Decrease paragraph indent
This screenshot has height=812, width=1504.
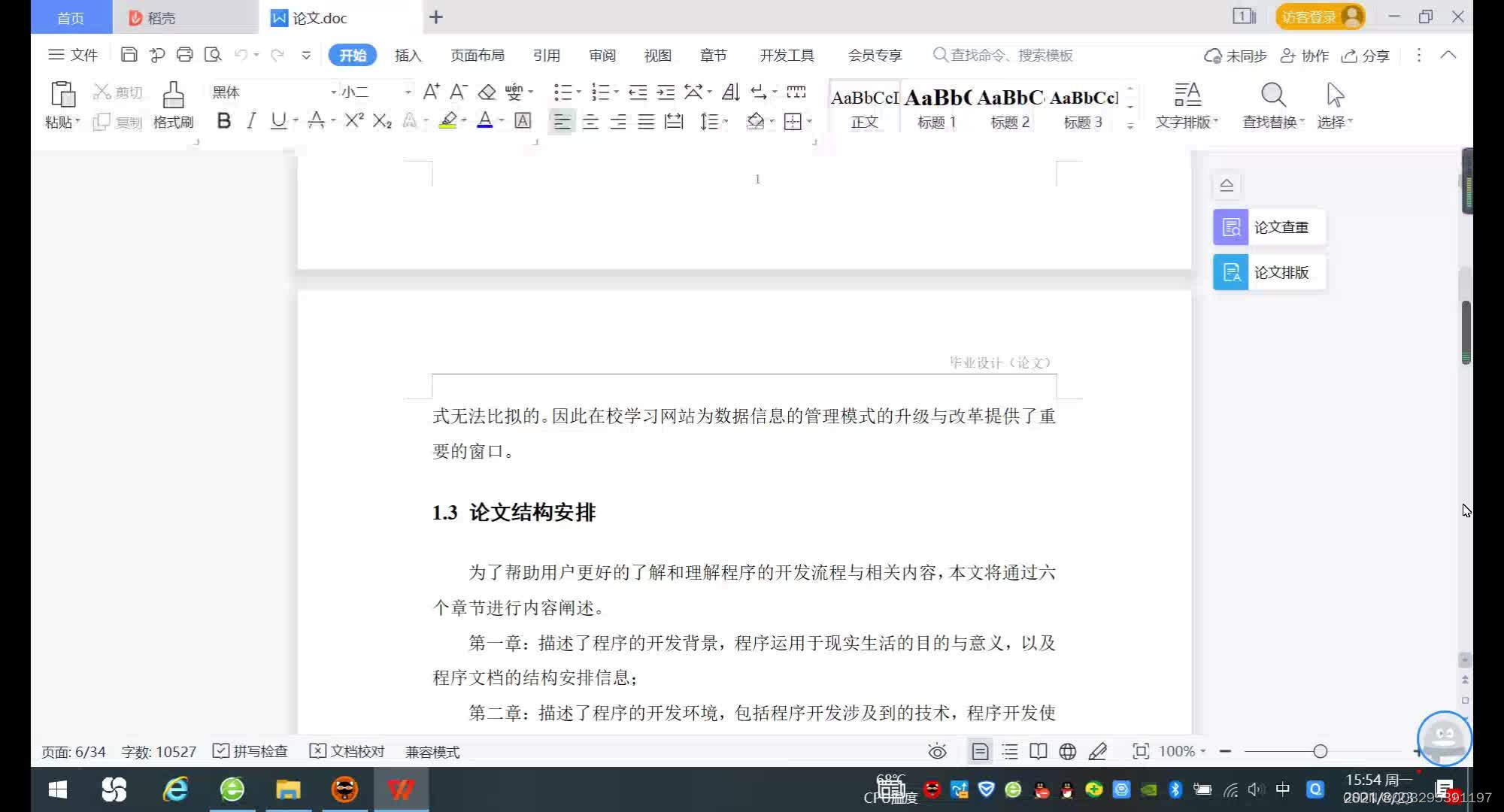[x=638, y=92]
